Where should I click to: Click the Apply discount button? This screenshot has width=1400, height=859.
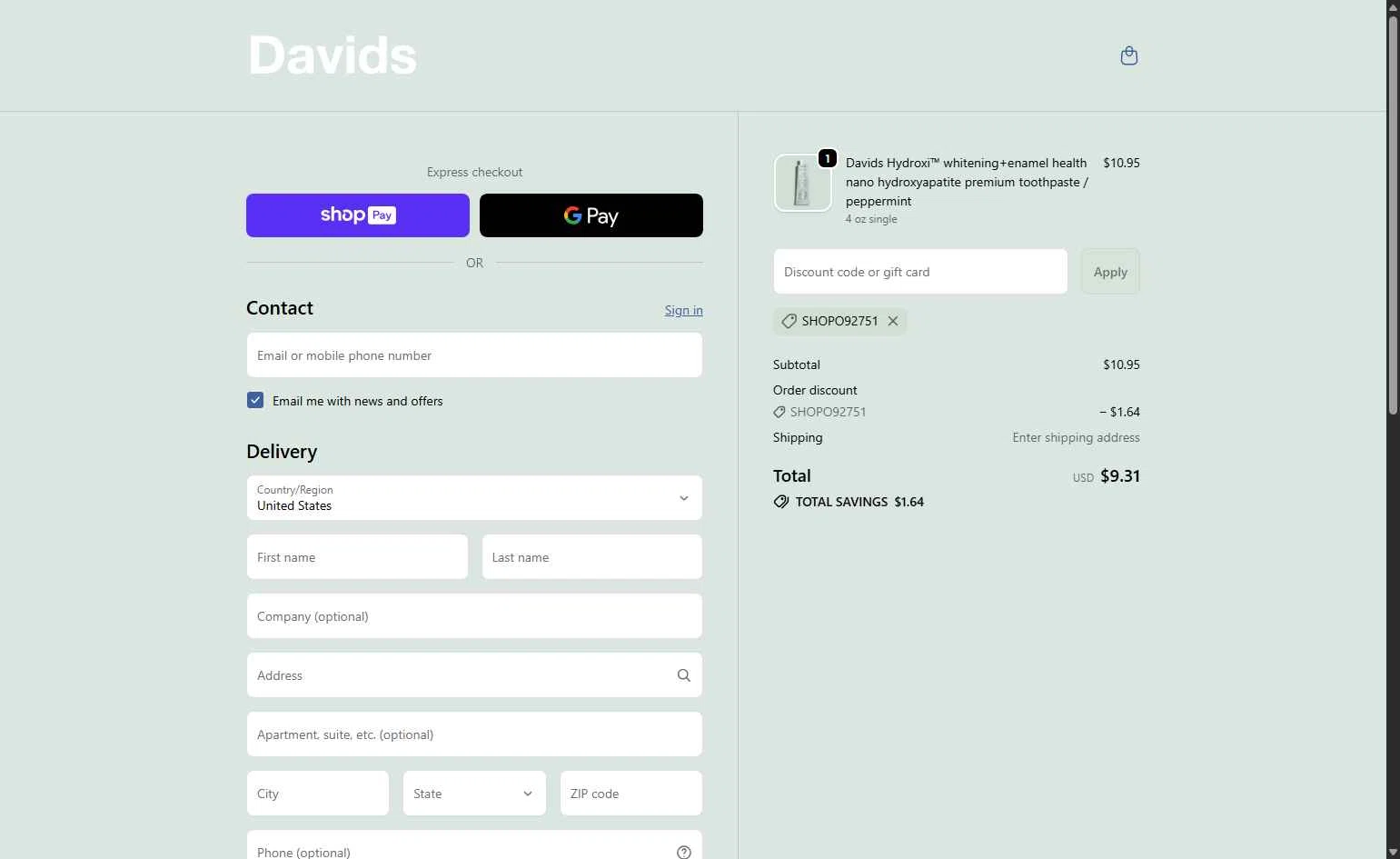(x=1110, y=272)
